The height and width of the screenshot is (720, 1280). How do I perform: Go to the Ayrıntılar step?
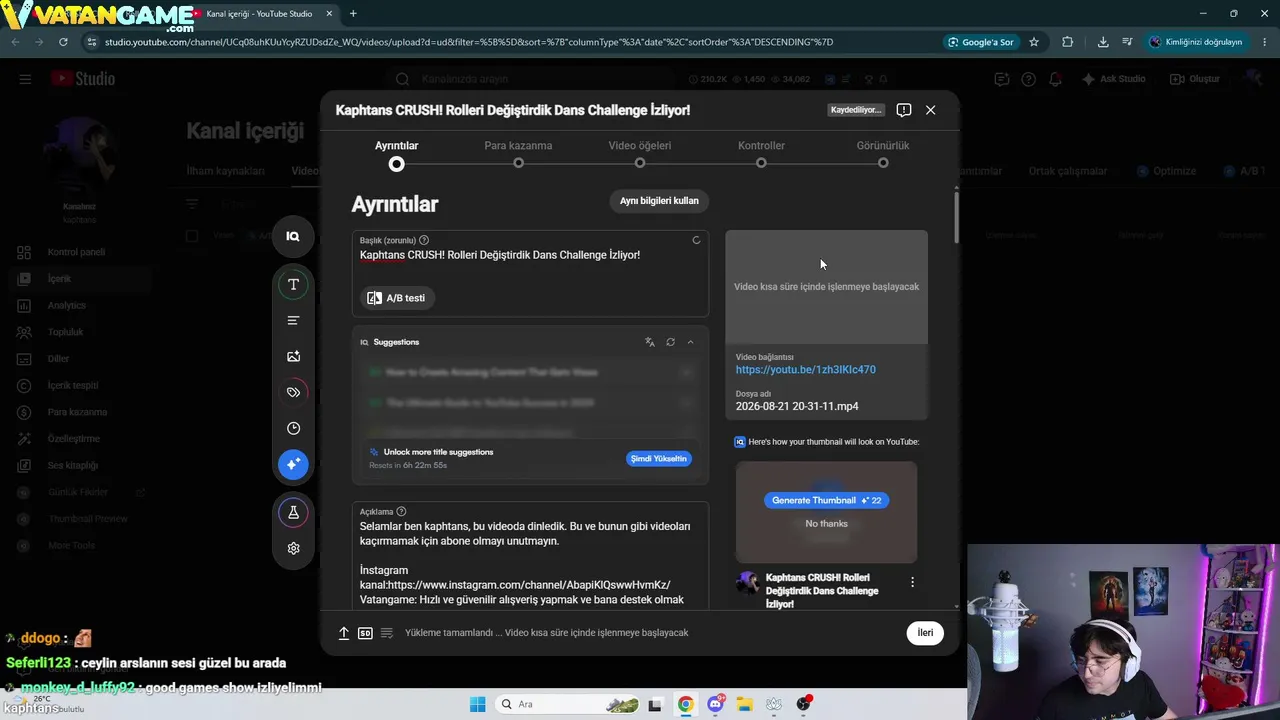[x=397, y=153]
